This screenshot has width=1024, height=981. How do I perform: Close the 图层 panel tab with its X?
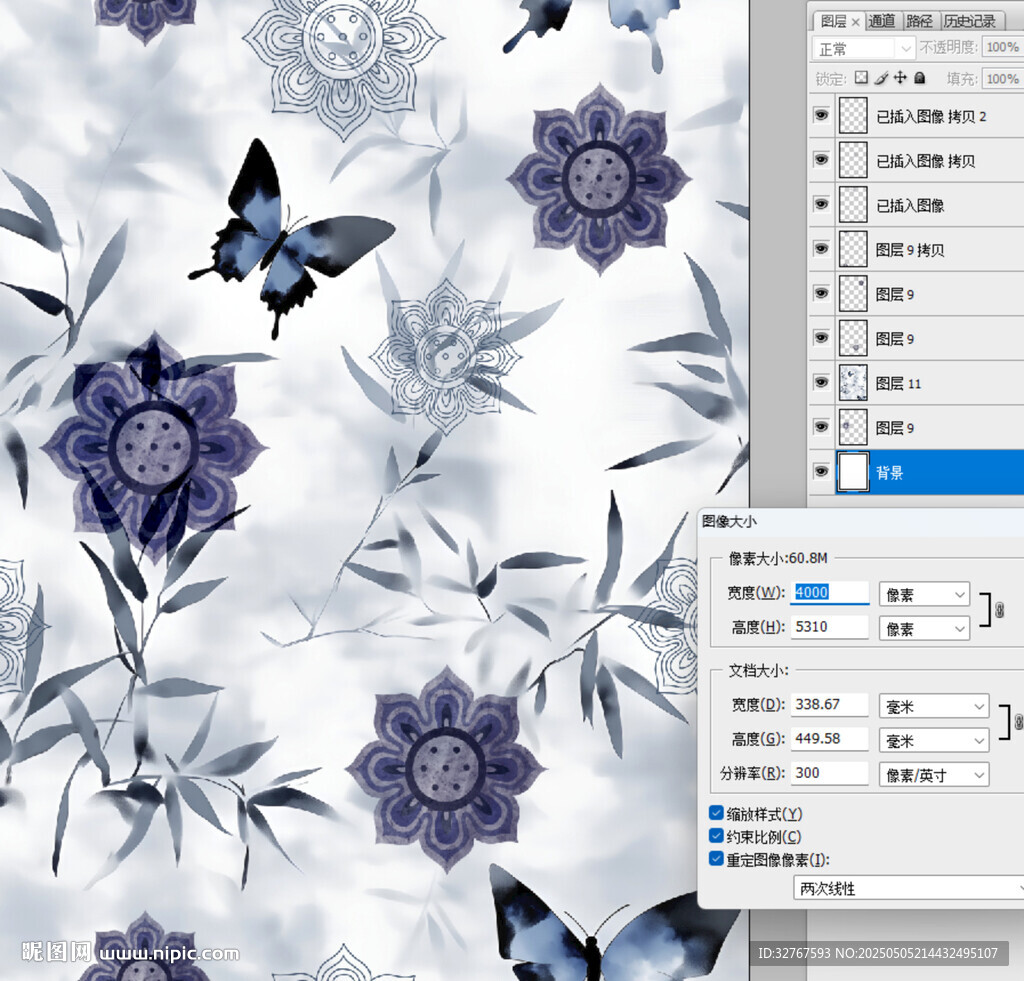click(x=855, y=21)
